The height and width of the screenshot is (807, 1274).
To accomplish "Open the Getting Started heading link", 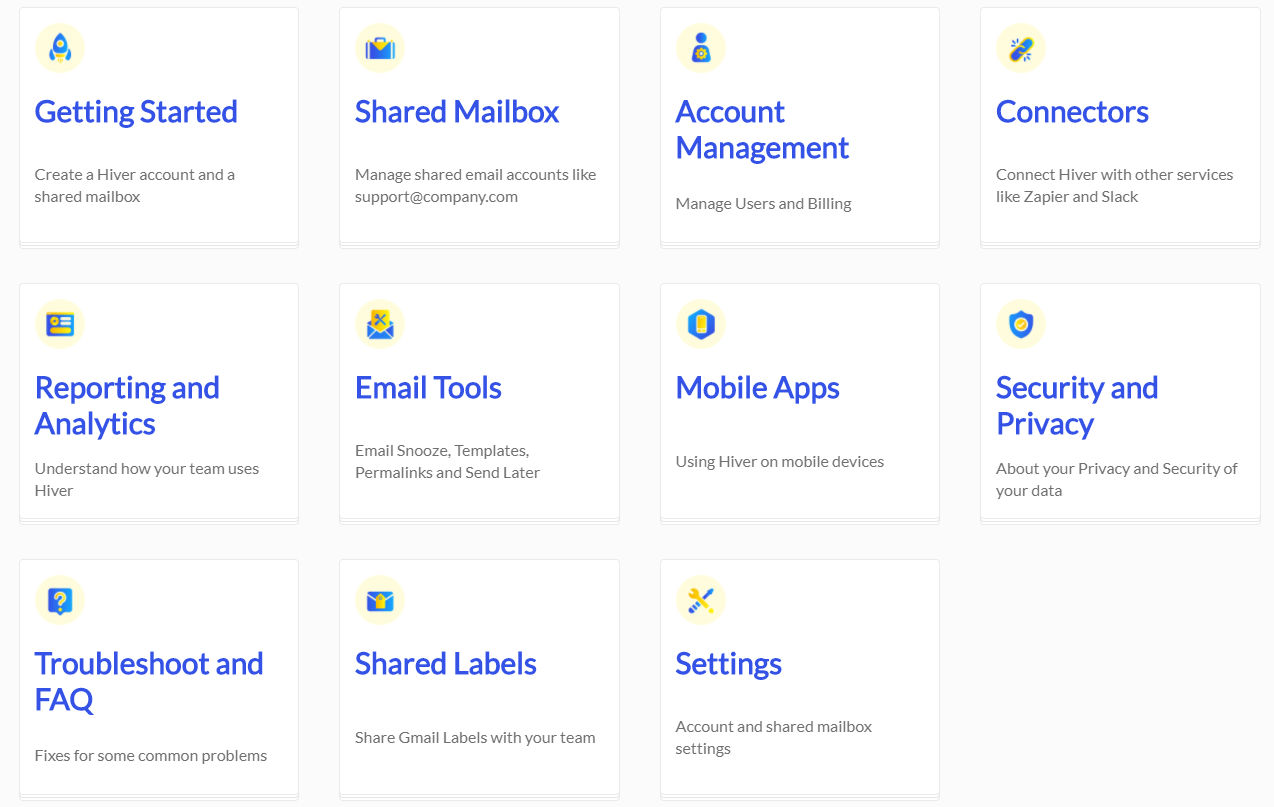I will click(136, 112).
